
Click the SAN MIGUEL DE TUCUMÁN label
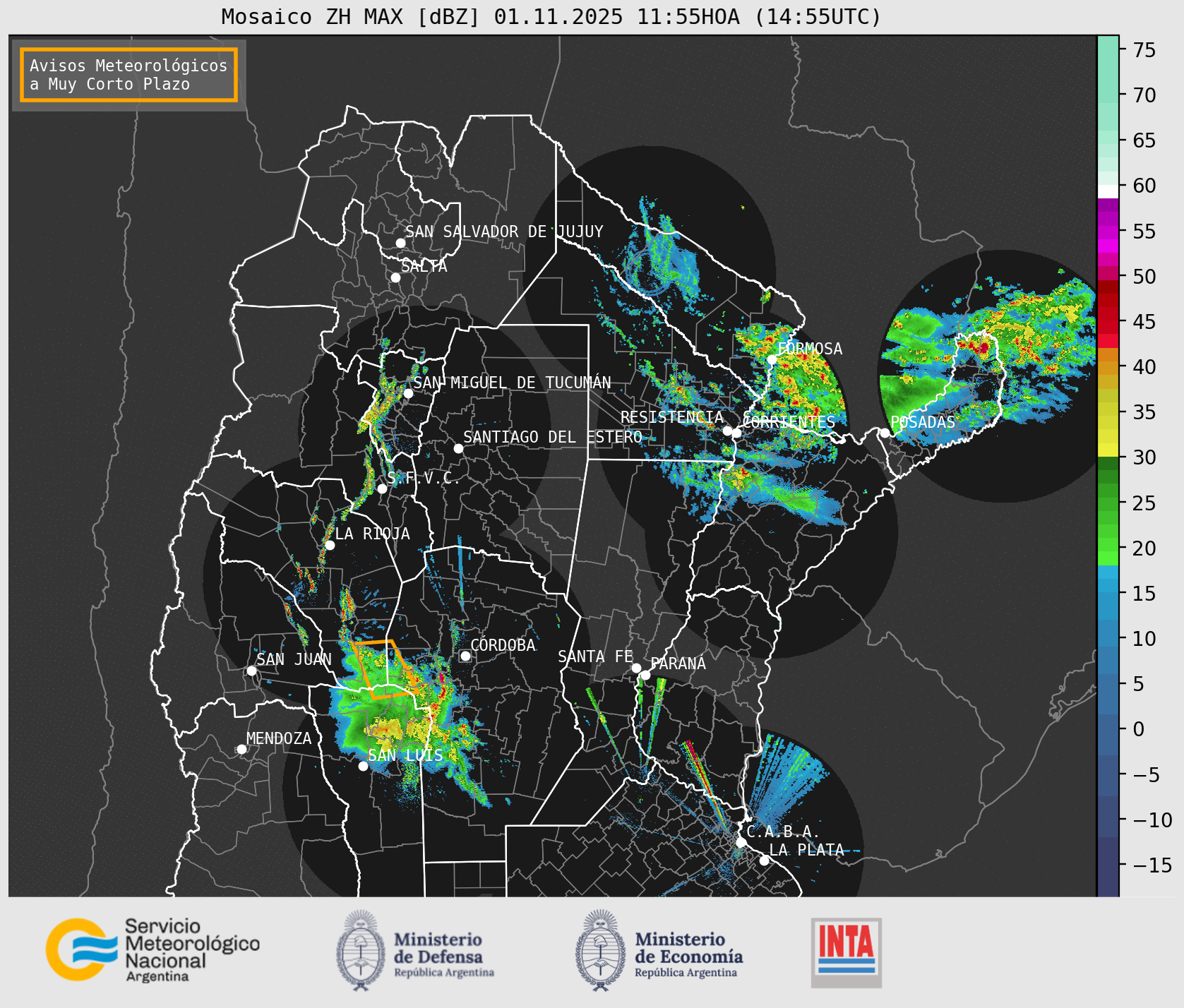(x=512, y=383)
